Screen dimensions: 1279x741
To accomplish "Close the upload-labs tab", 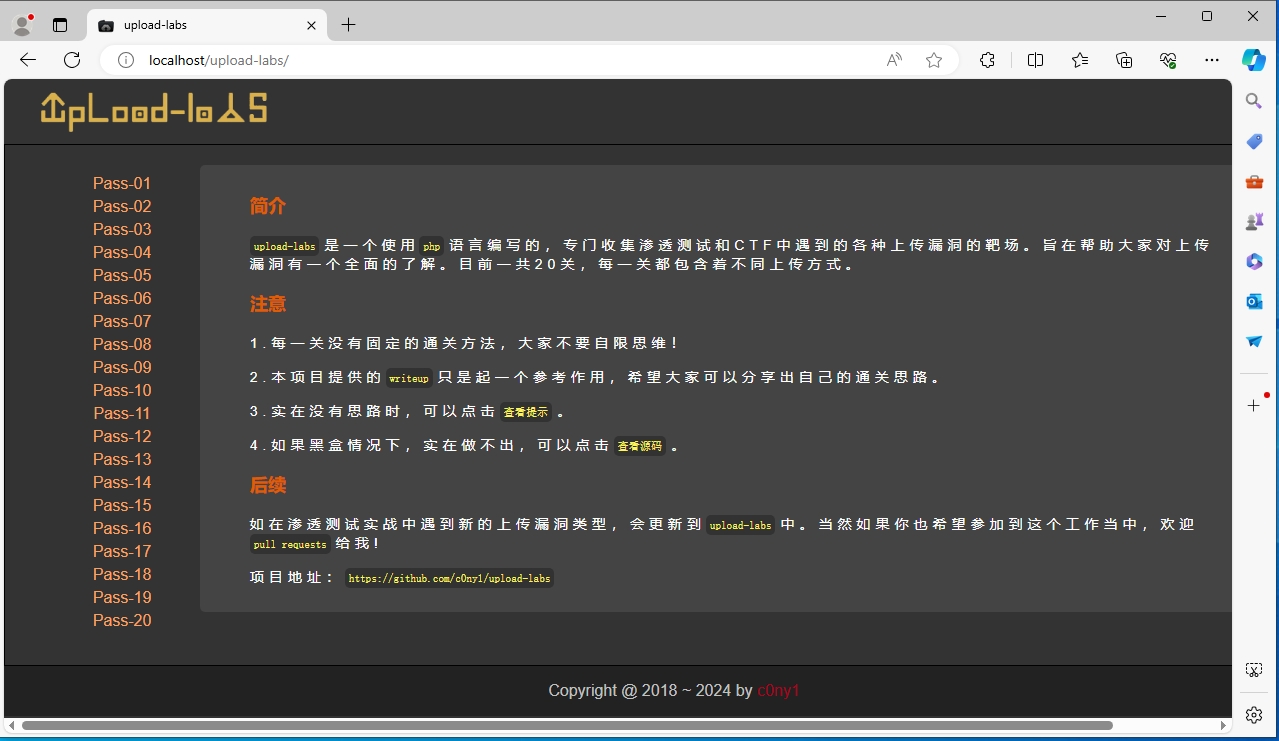I will pyautogui.click(x=313, y=25).
